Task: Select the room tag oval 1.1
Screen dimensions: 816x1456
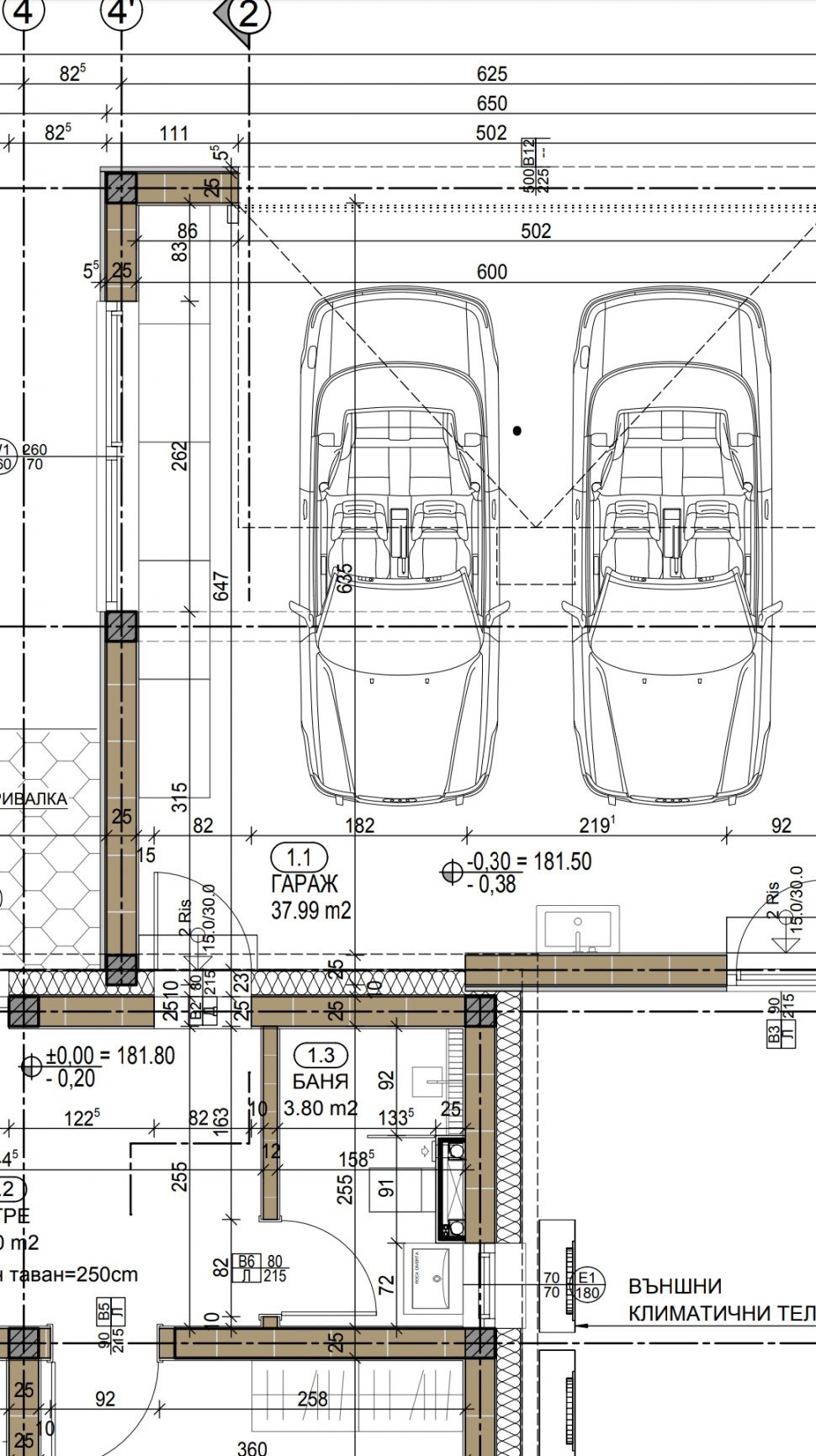Action: [299, 857]
